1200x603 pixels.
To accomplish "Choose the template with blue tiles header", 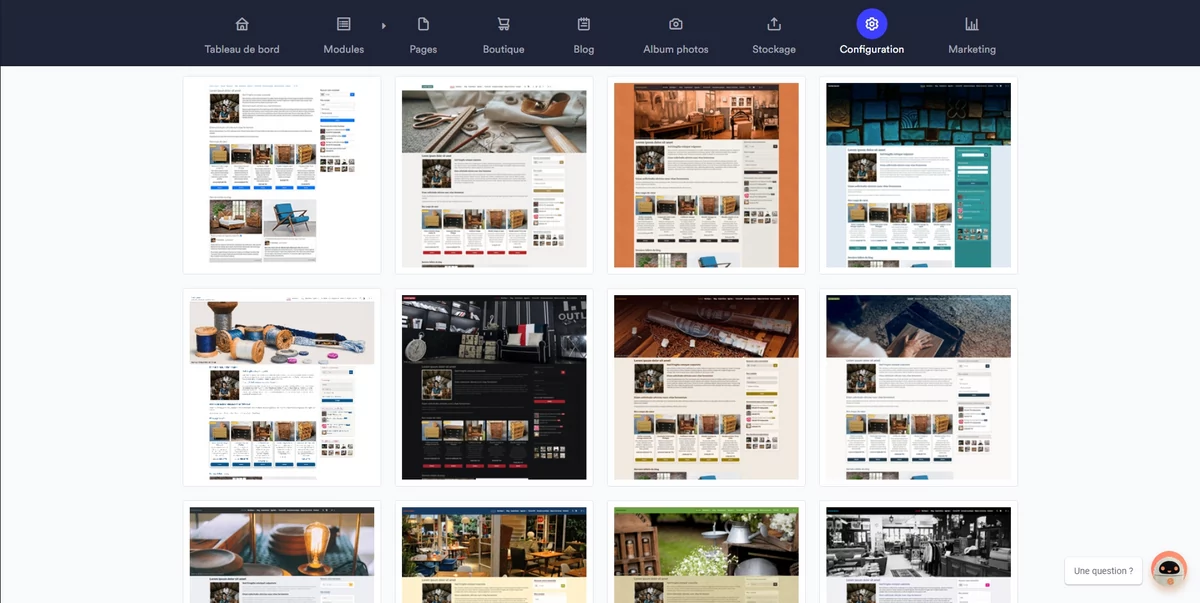I will [918, 175].
